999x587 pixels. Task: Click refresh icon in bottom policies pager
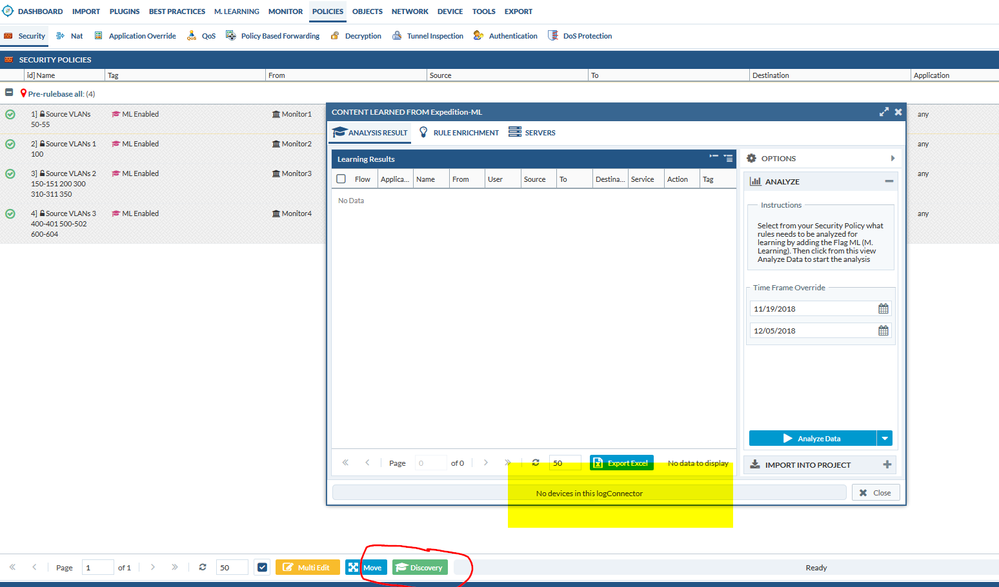coord(203,567)
